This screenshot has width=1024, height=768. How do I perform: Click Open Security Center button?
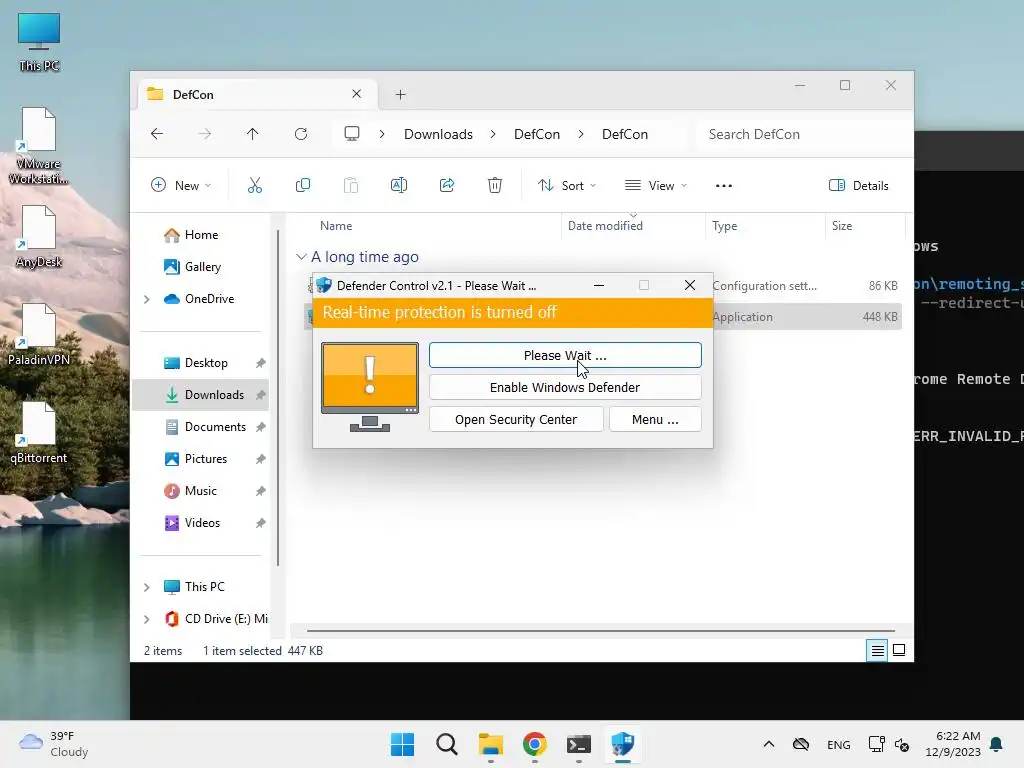[516, 419]
